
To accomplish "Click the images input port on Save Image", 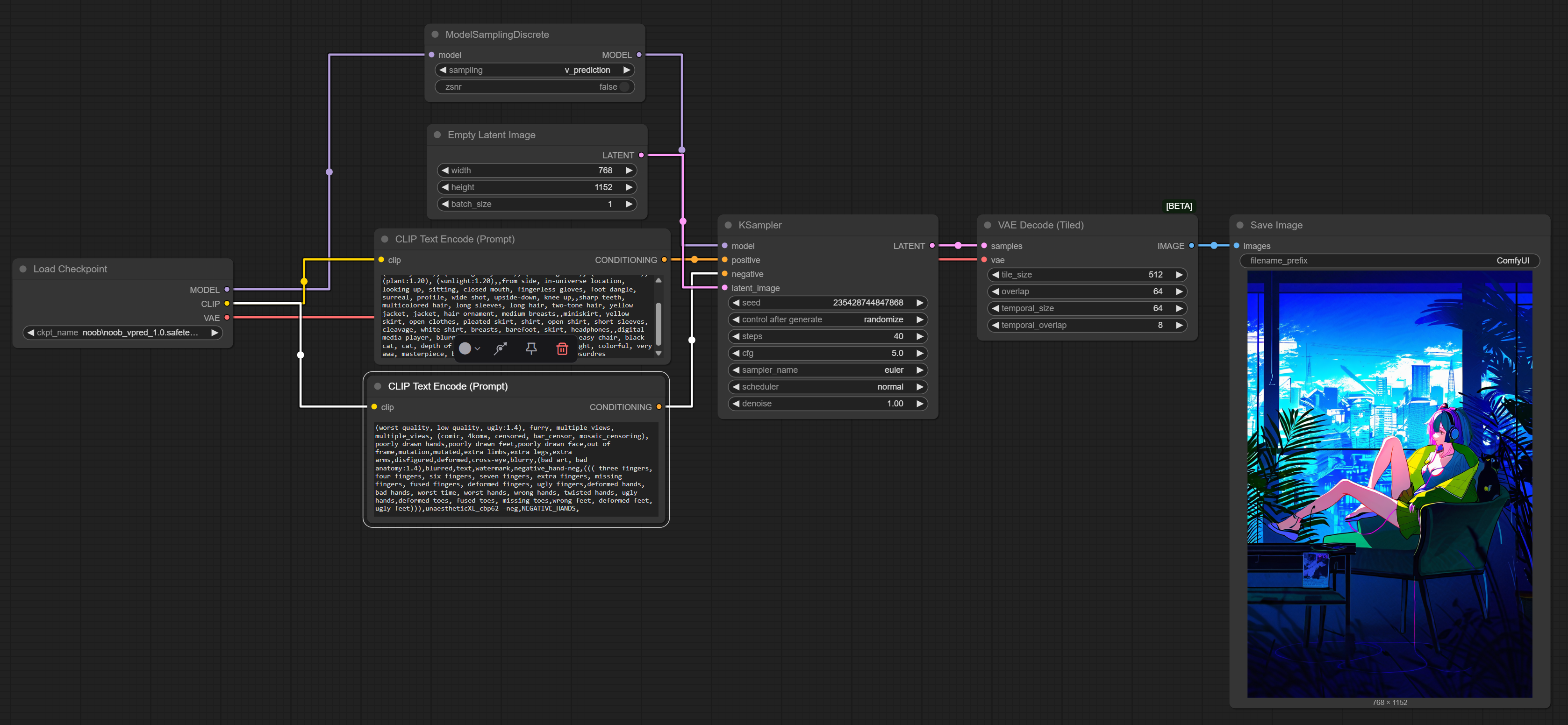I will (x=1236, y=246).
